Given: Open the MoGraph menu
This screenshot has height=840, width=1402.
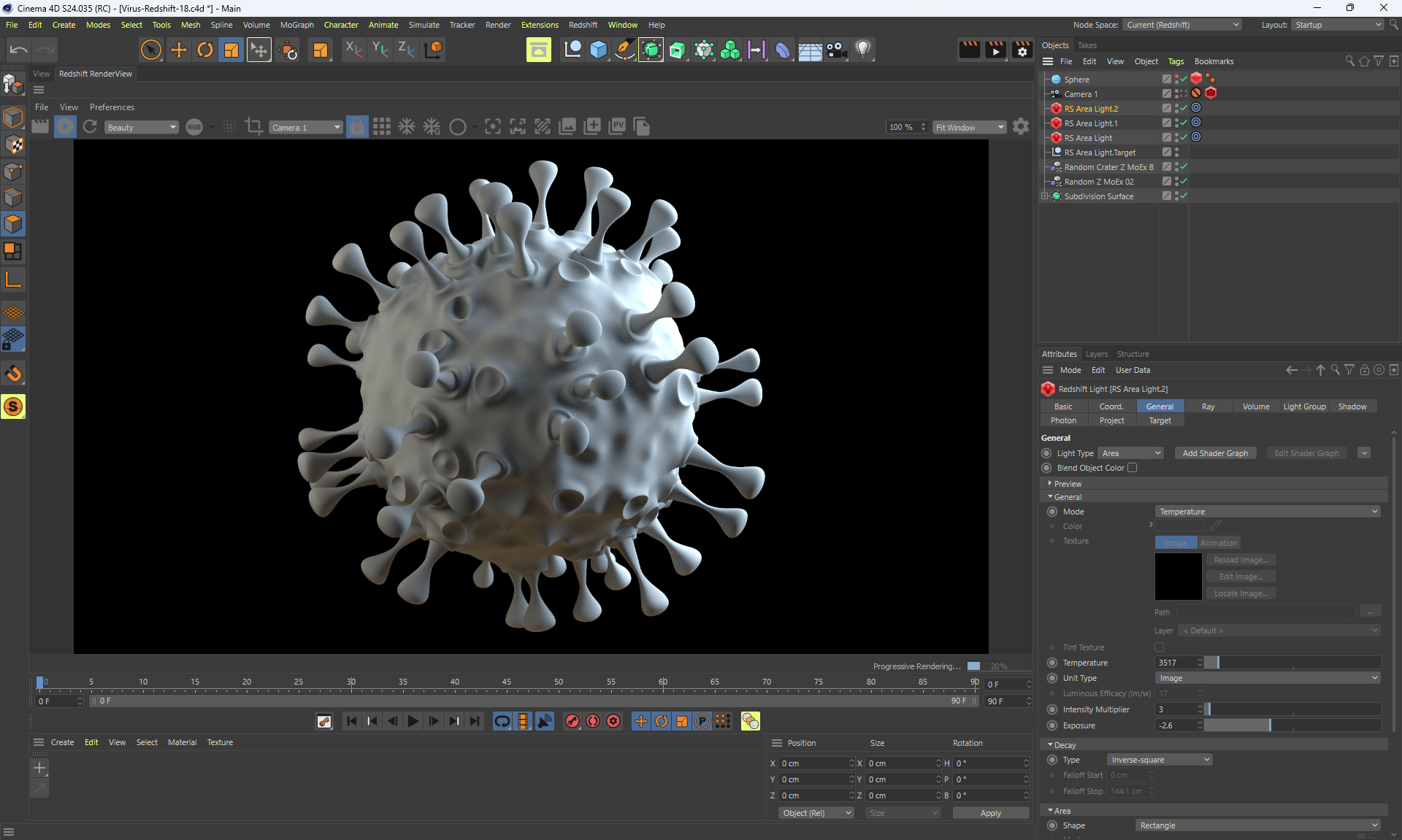Looking at the screenshot, I should click(296, 25).
